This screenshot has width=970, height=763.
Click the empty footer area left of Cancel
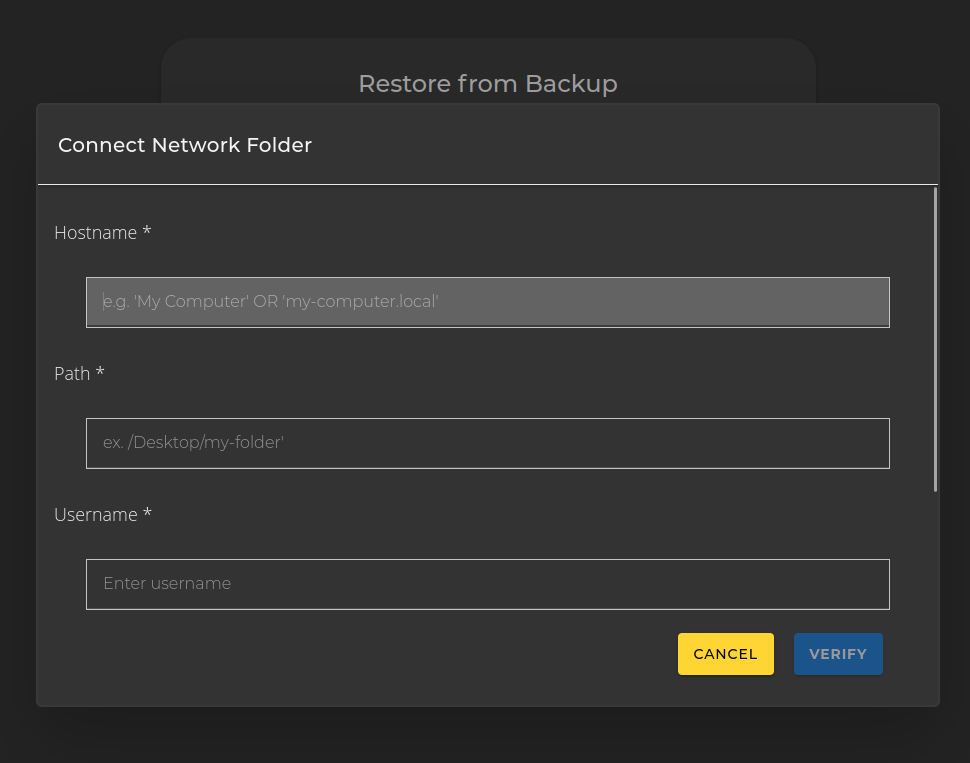[x=350, y=655]
